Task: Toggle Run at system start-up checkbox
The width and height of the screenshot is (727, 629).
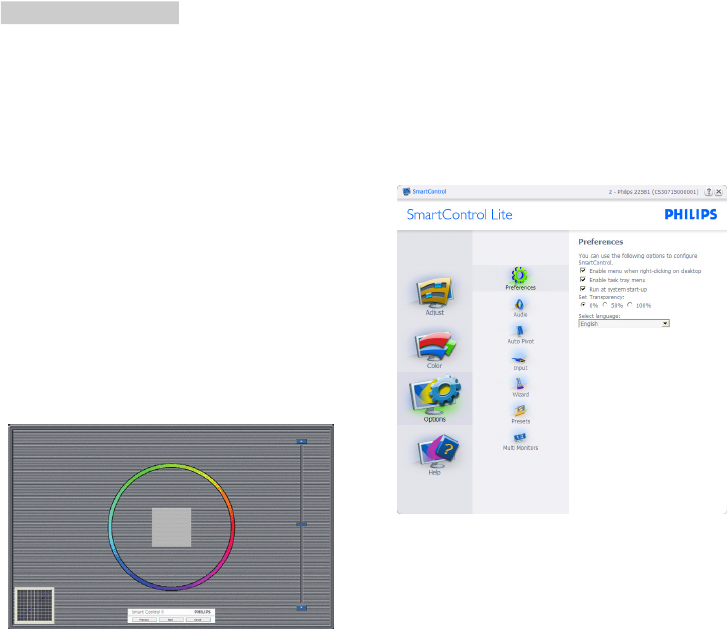Action: pyautogui.click(x=583, y=289)
